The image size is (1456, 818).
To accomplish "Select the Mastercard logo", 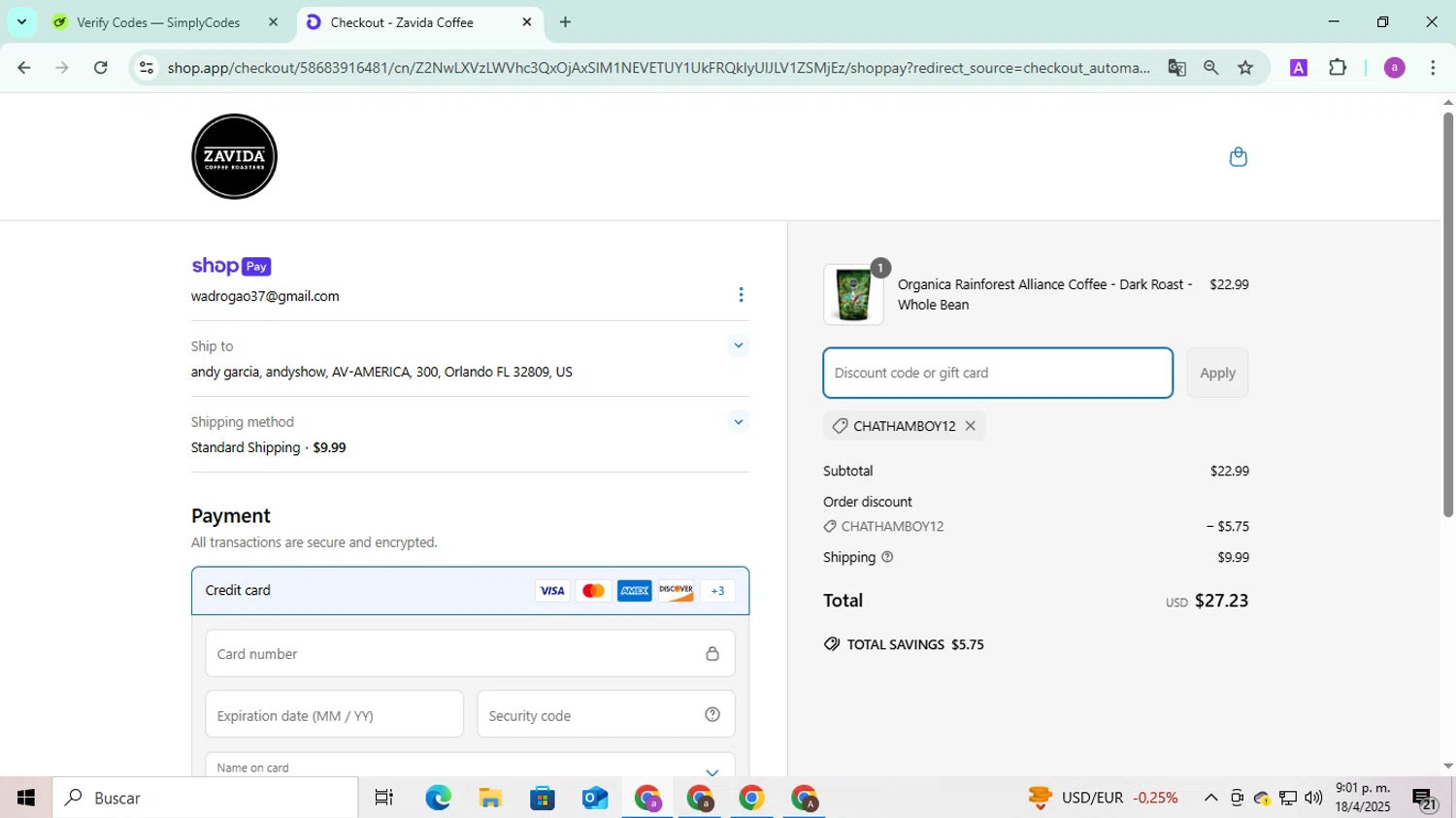I will [593, 591].
